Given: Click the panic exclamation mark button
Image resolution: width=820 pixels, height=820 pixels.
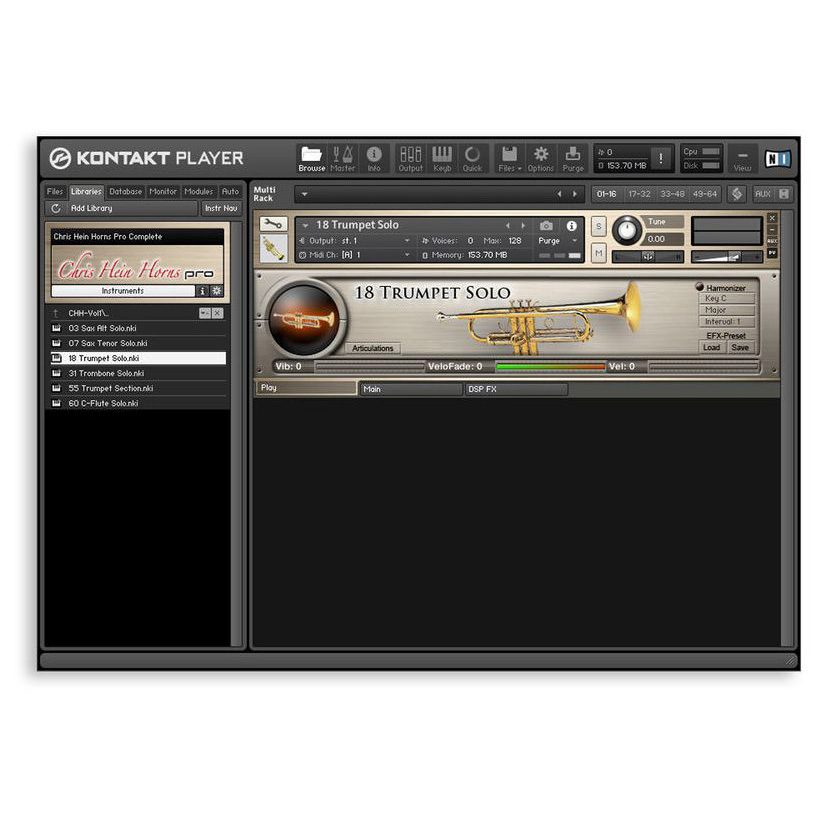Looking at the screenshot, I should pos(661,158).
